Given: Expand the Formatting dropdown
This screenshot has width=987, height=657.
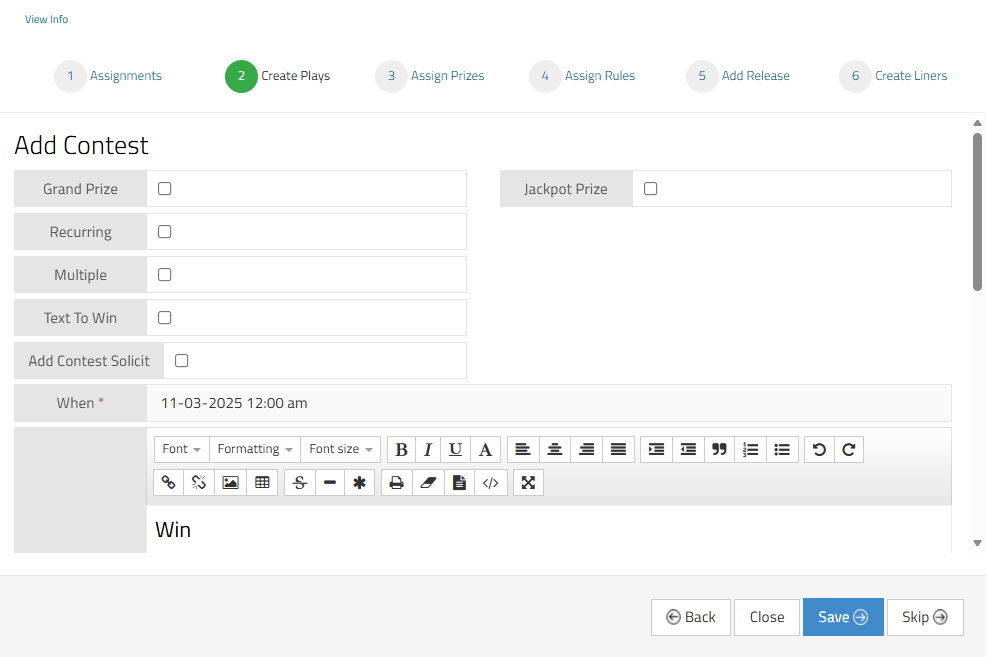Looking at the screenshot, I should [x=255, y=450].
